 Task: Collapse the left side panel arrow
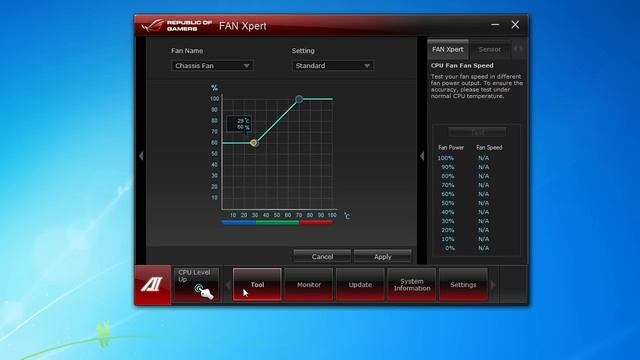pyautogui.click(x=141, y=156)
